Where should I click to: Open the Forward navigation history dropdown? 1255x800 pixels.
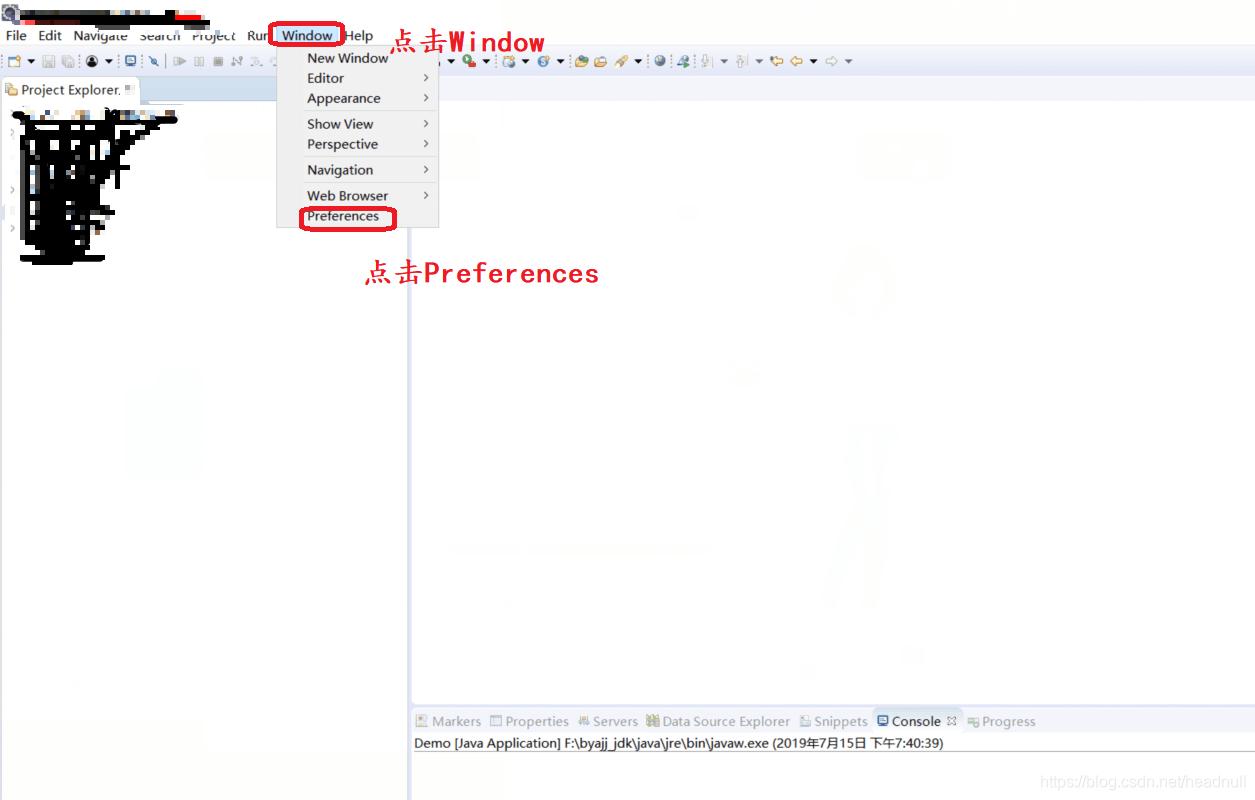[848, 61]
